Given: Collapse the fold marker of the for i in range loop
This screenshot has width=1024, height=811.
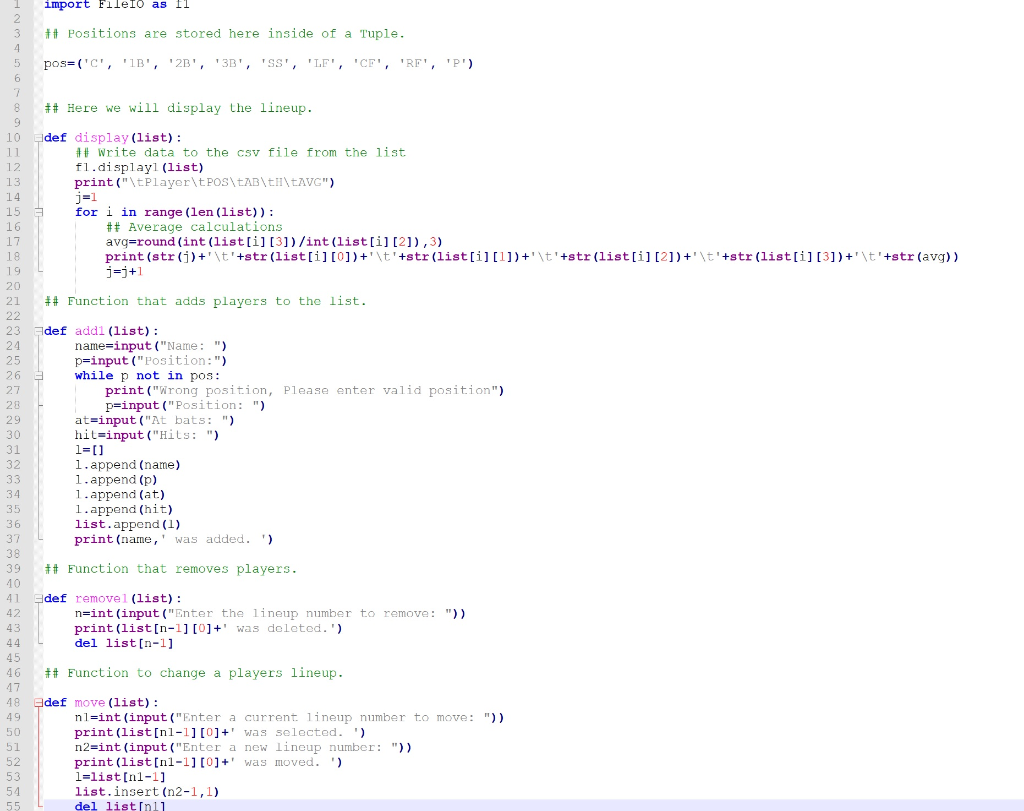Looking at the screenshot, I should (39, 212).
